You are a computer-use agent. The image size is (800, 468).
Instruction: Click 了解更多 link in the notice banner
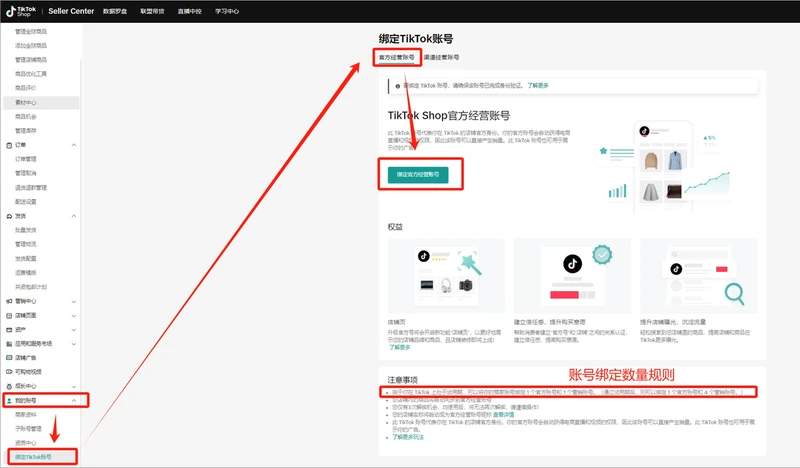[x=537, y=86]
